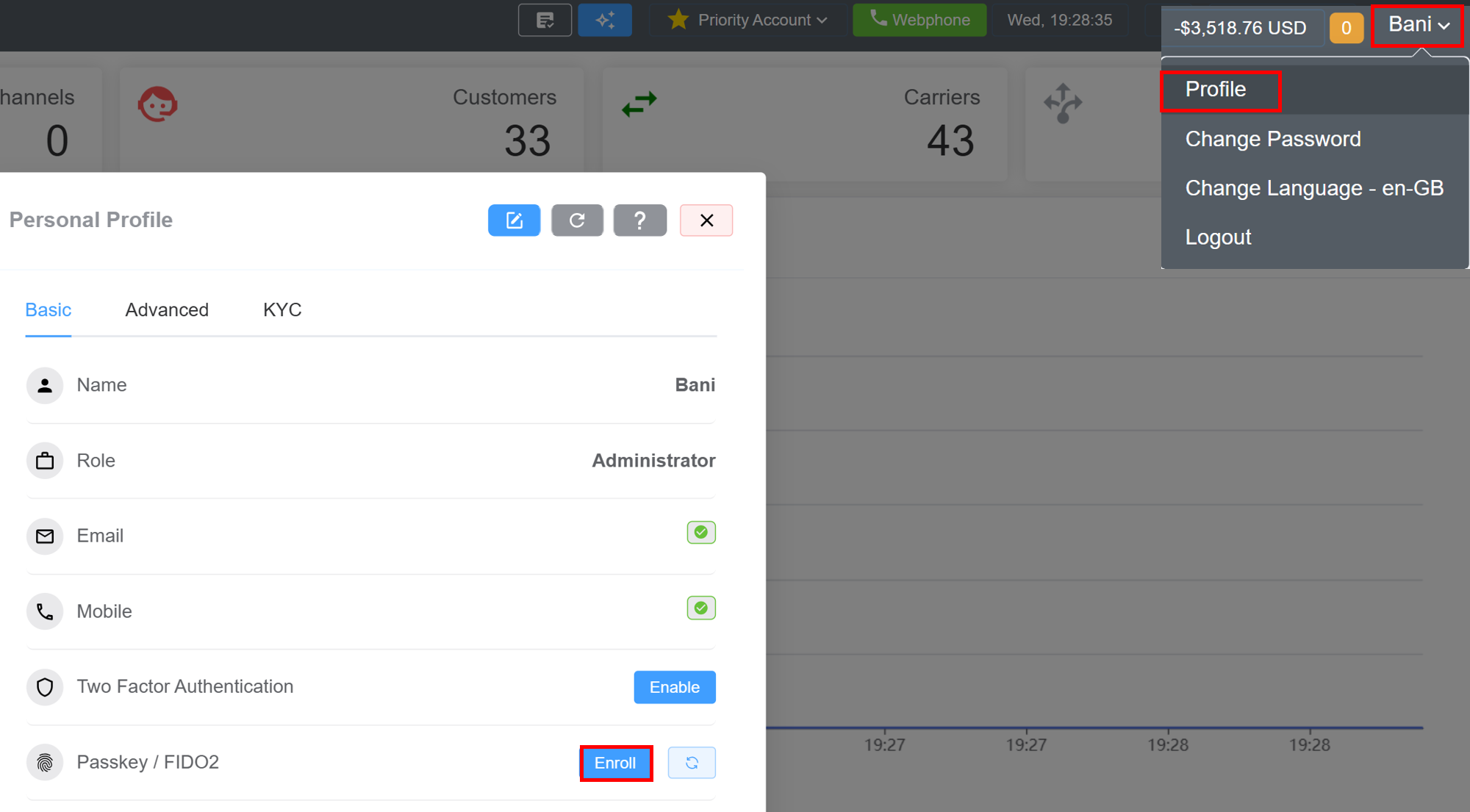The width and height of the screenshot is (1470, 812).
Task: Select Logout from user menu
Action: [1217, 237]
